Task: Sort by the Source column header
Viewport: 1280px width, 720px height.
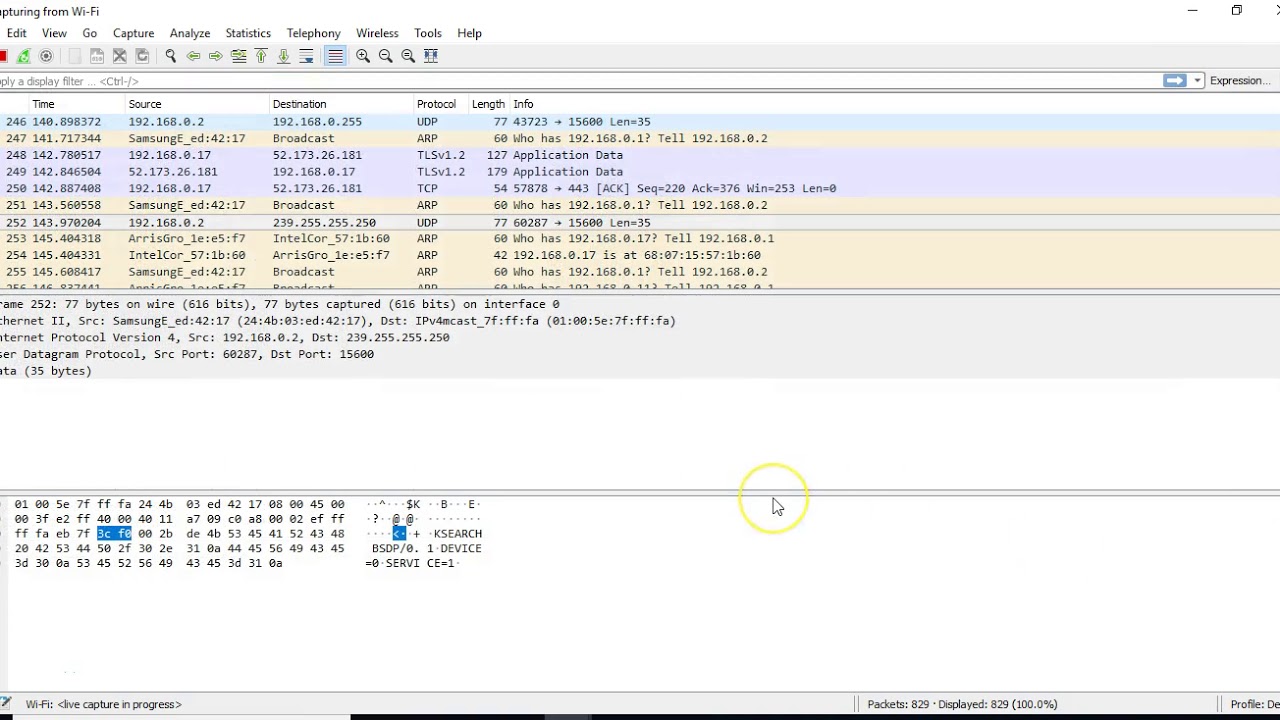Action: (196, 104)
